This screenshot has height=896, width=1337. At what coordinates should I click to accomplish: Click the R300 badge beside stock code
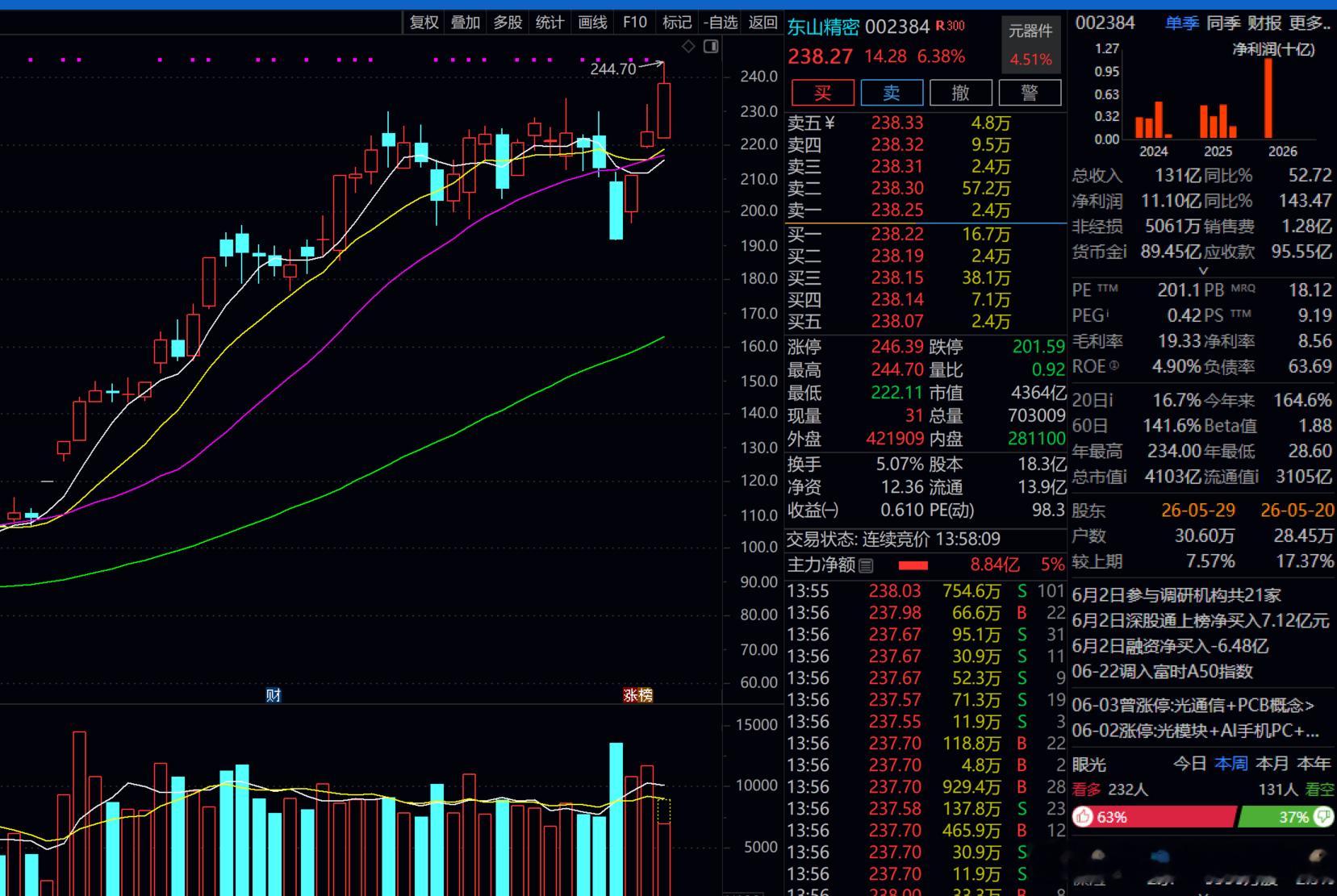point(951,26)
